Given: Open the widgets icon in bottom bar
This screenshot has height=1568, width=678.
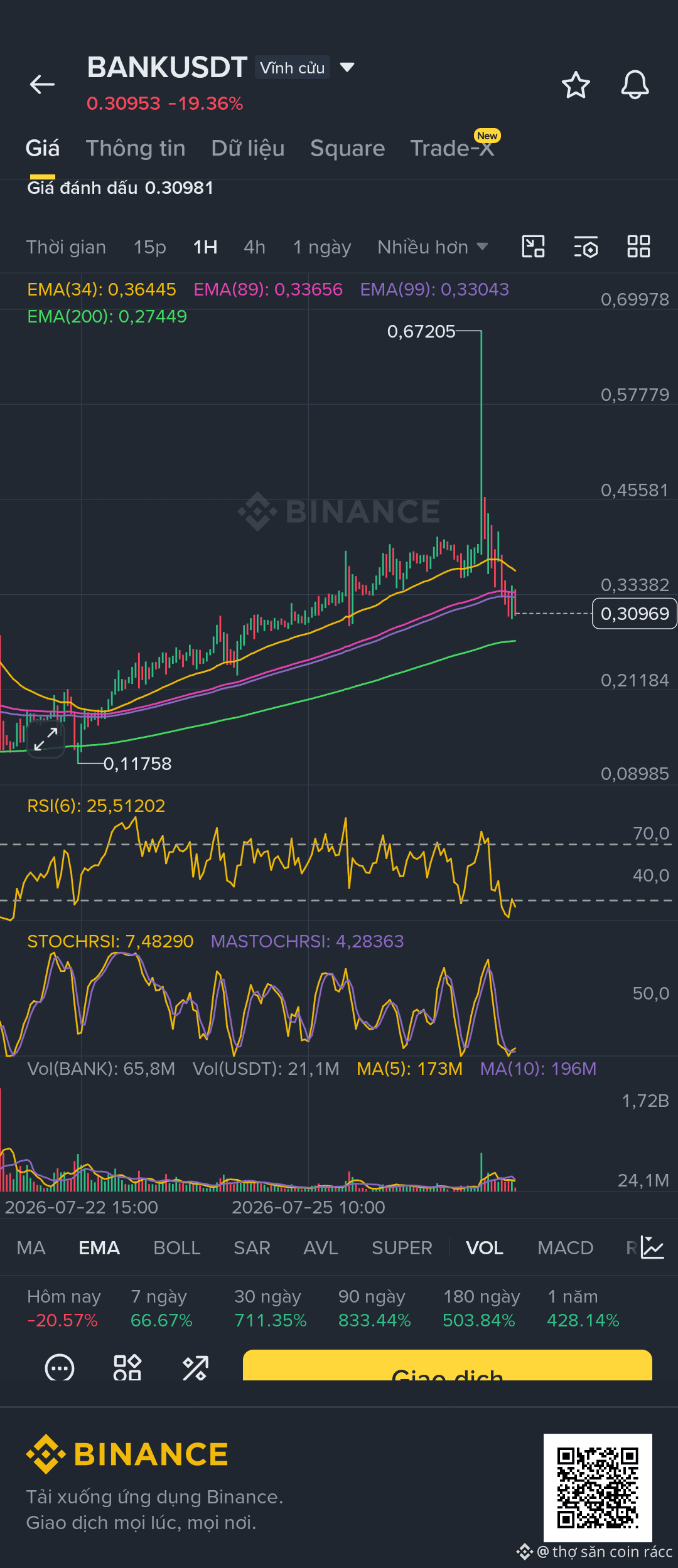Looking at the screenshot, I should coord(127,1367).
